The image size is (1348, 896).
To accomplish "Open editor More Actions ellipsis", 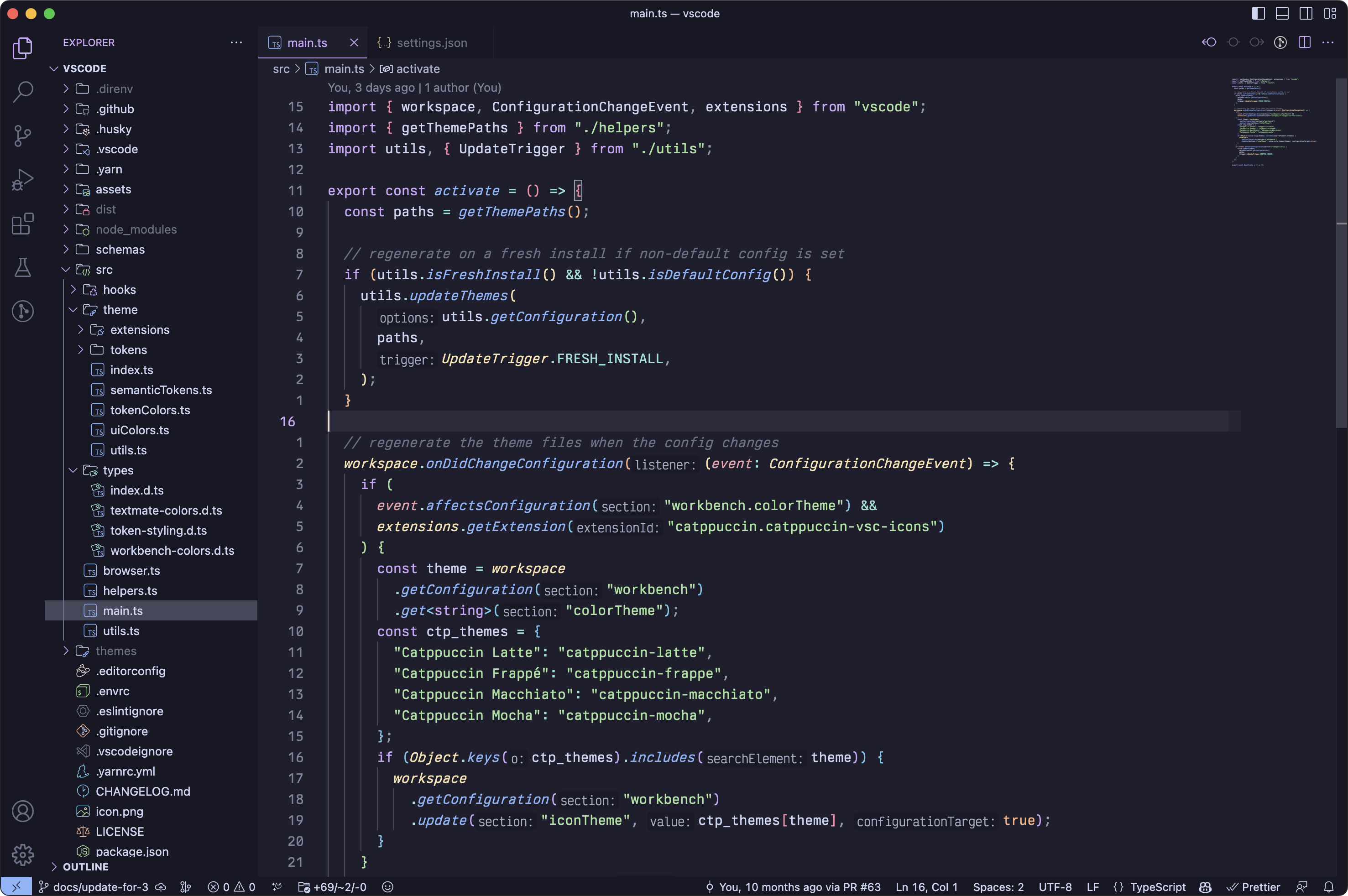I will (1328, 42).
